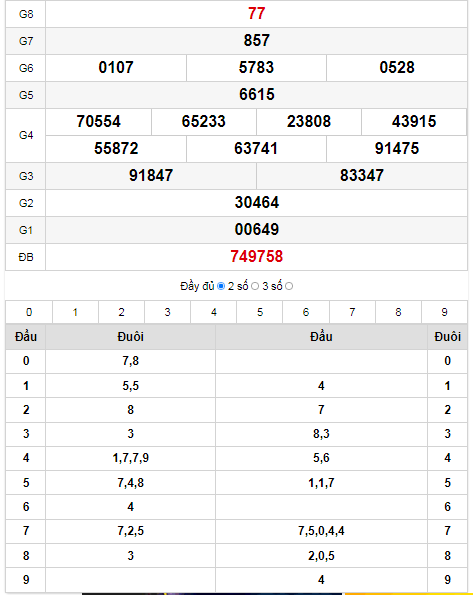The width and height of the screenshot is (473, 595).
Task: Select the '3 số' radio option
Action: (289, 286)
